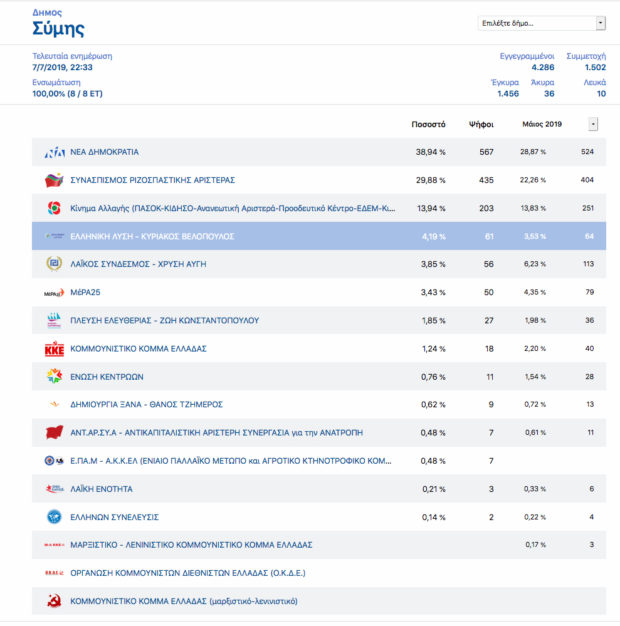
Task: Click Χρυσή Αυγή May percentage 6,23 %
Action: click(535, 264)
